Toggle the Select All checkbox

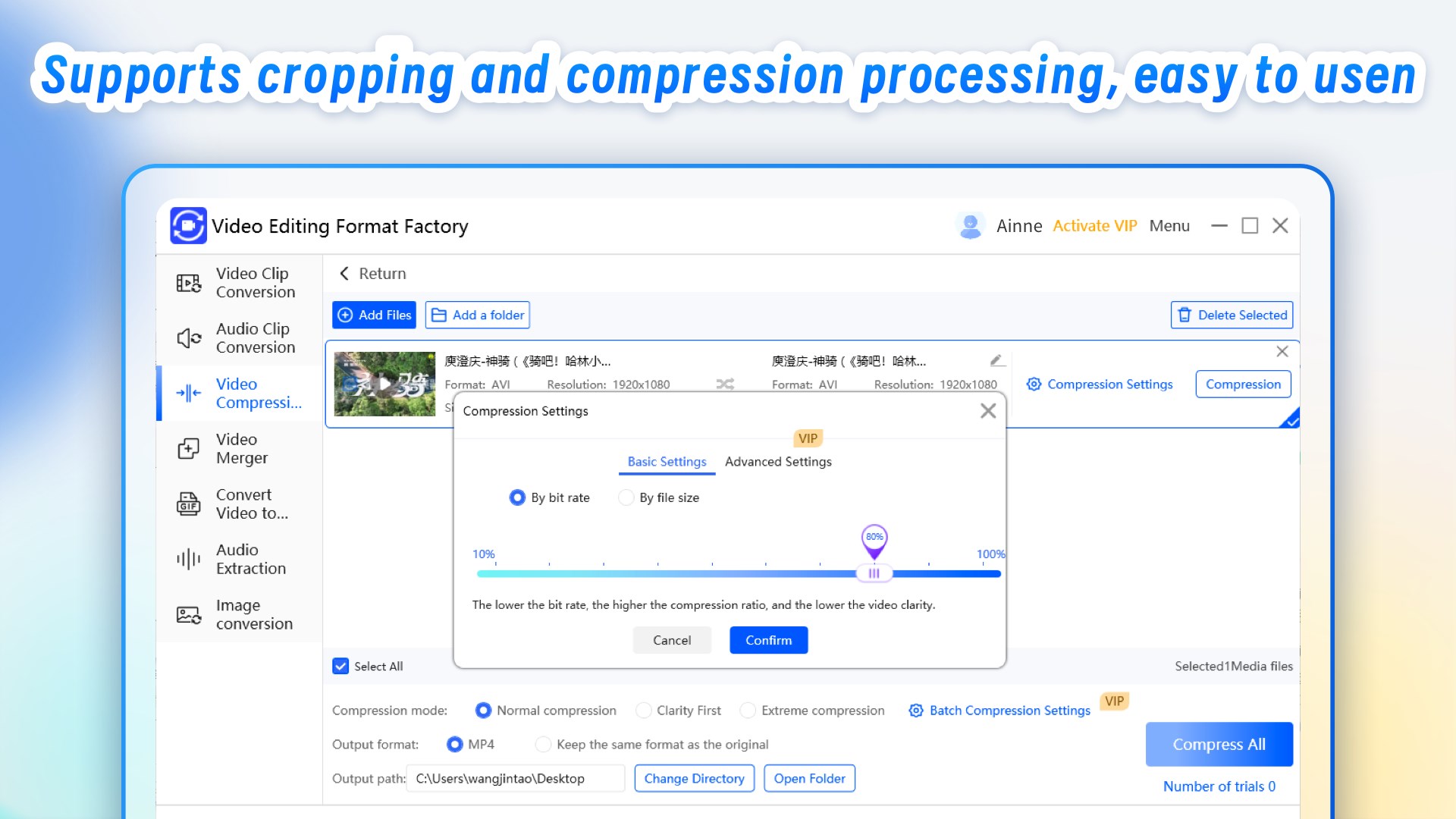(341, 667)
